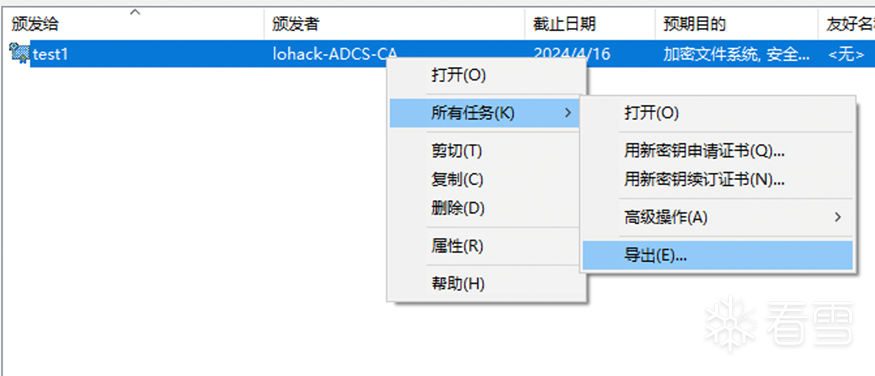Open the 所有任务(K) submenu
Image resolution: width=875 pixels, height=376 pixels.
(x=484, y=113)
